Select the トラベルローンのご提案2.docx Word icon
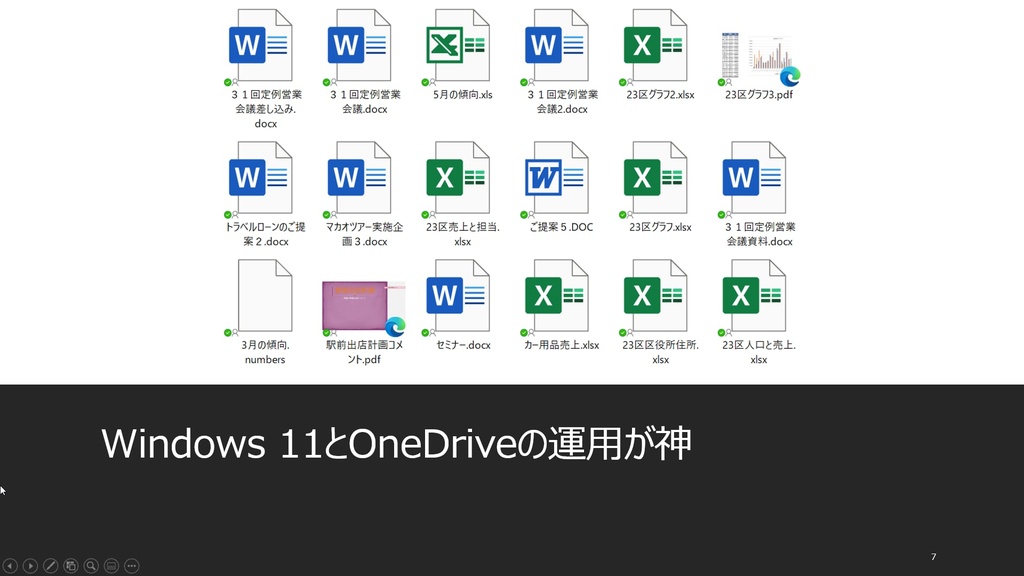The image size is (1024, 576). (x=261, y=178)
